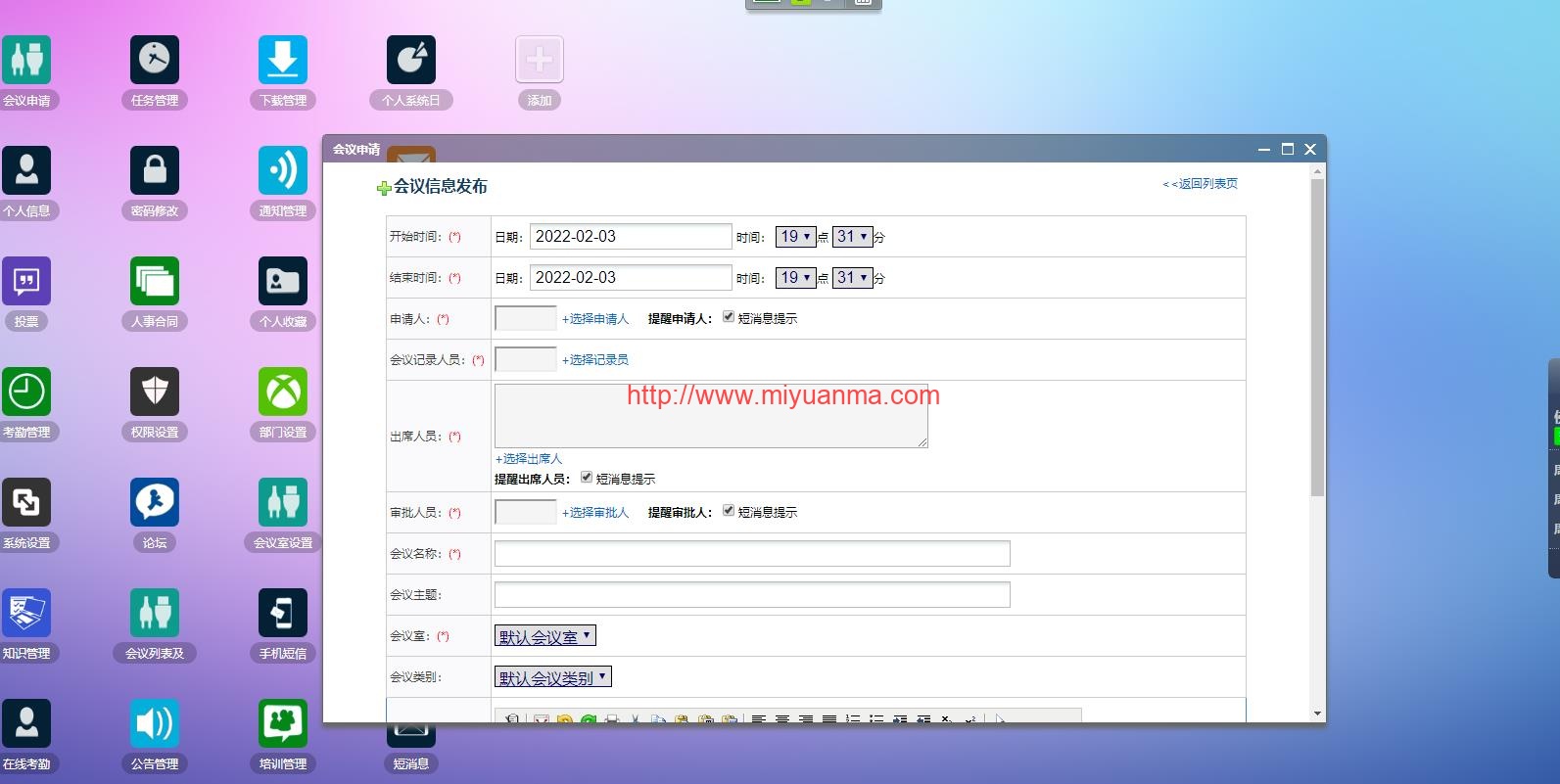
Task: Click the 返回列表页 link
Action: point(1201,184)
